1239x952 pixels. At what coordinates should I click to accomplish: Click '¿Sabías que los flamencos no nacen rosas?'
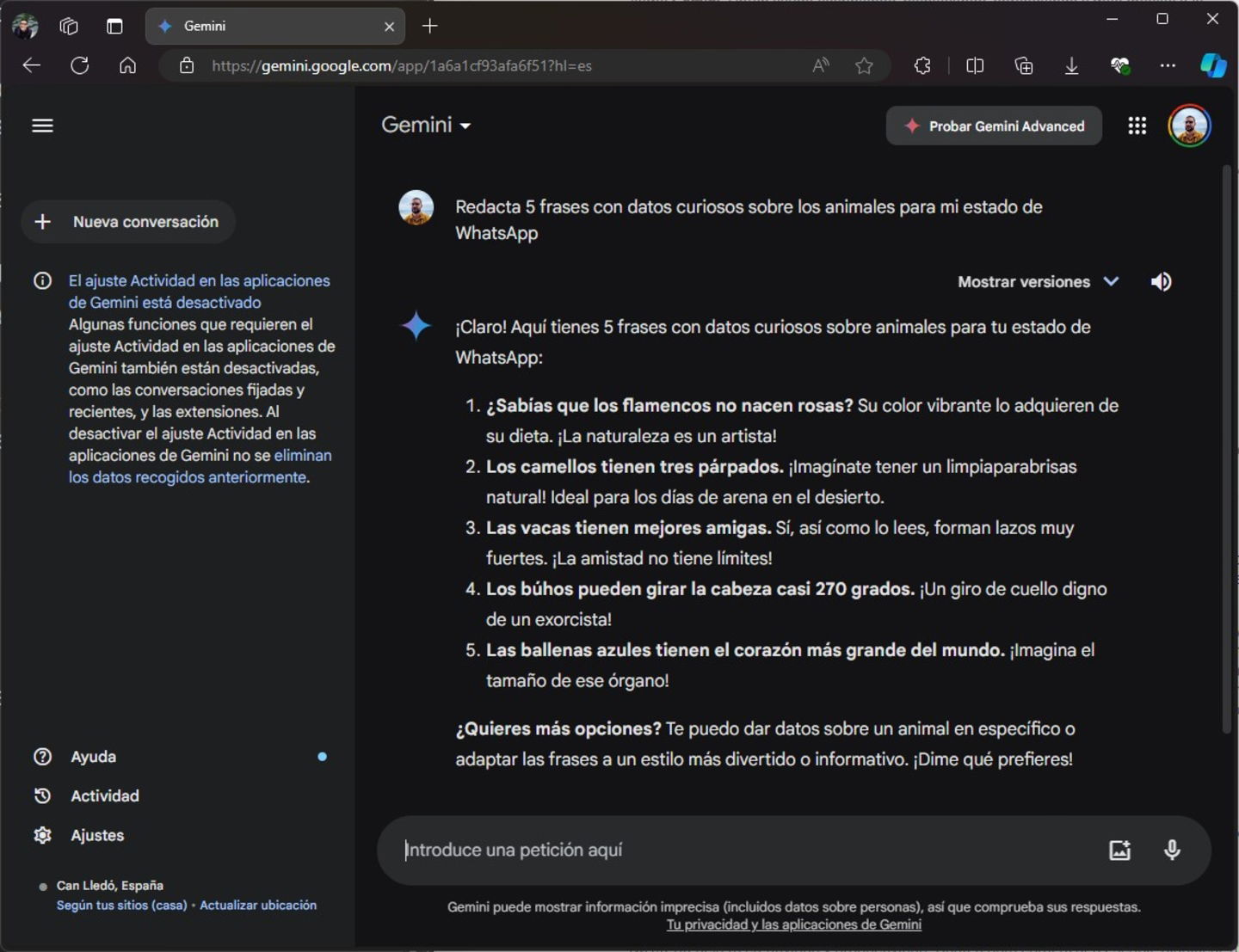[x=669, y=405]
